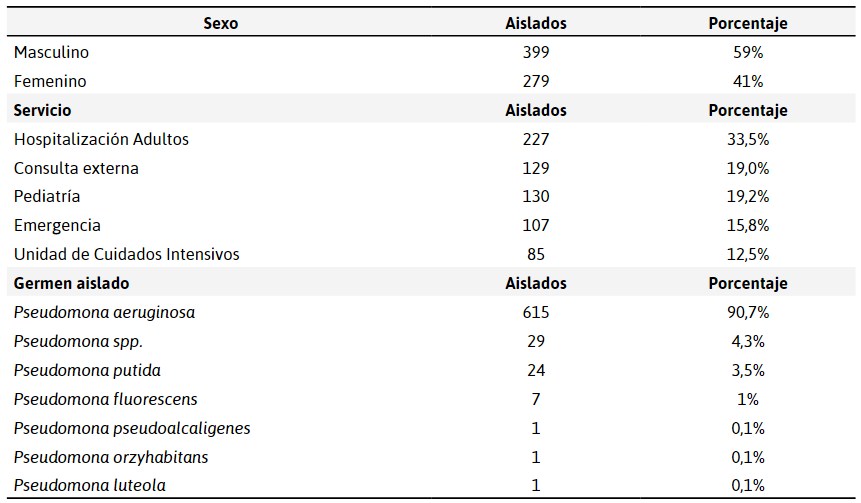This screenshot has width=861, height=503.
Task: Click Pseudomona aeruginosa row label
Action: 104,312
